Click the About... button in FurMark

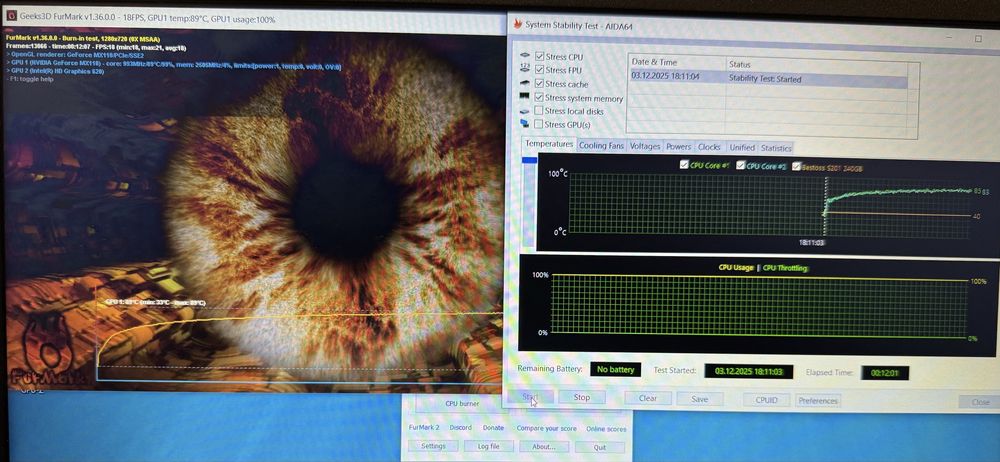point(544,447)
